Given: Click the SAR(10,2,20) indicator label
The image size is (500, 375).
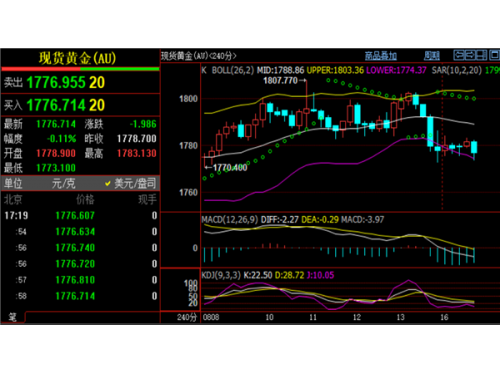Looking at the screenshot, I should (456, 70).
